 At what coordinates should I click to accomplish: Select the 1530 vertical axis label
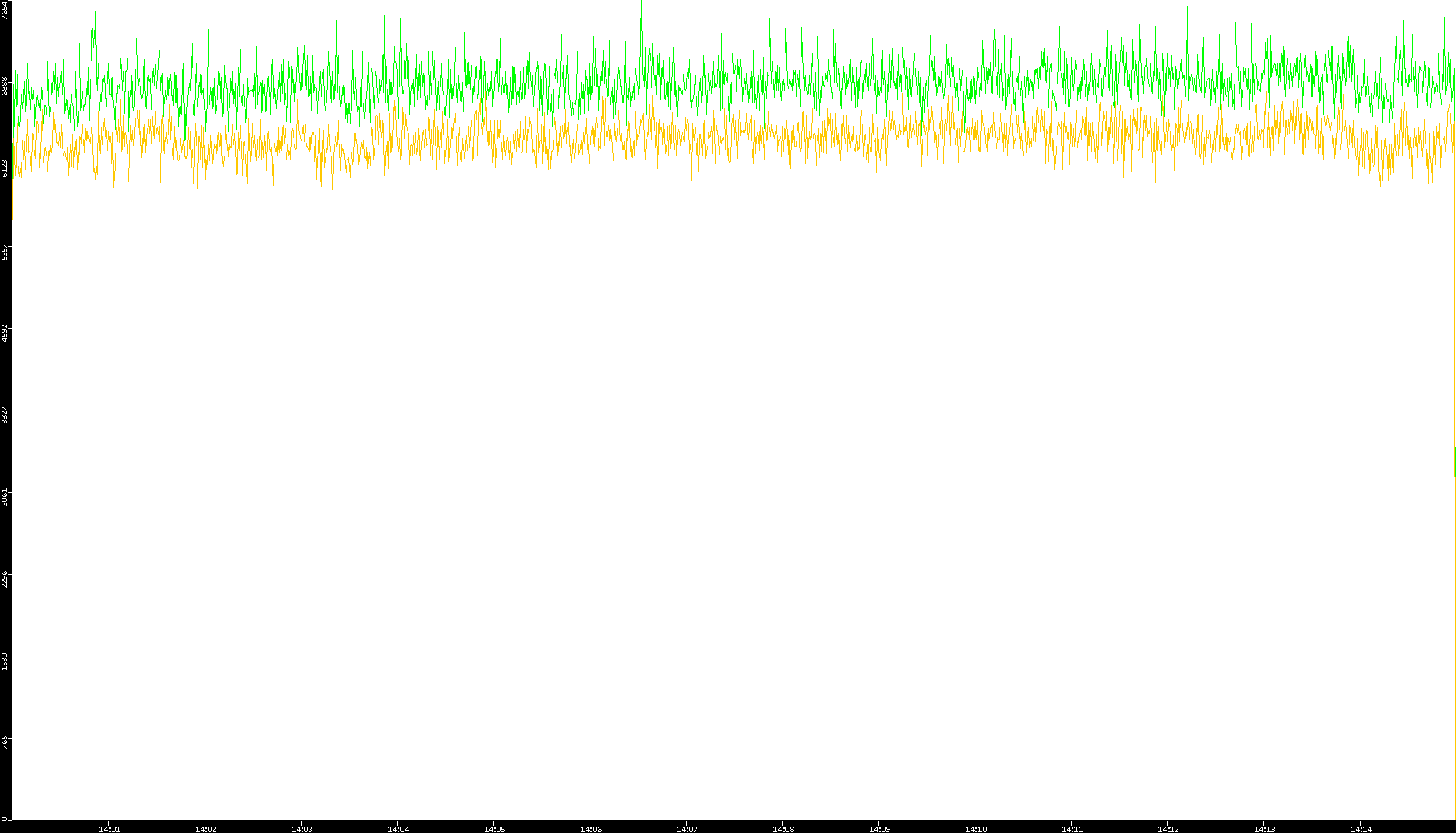(x=6, y=661)
